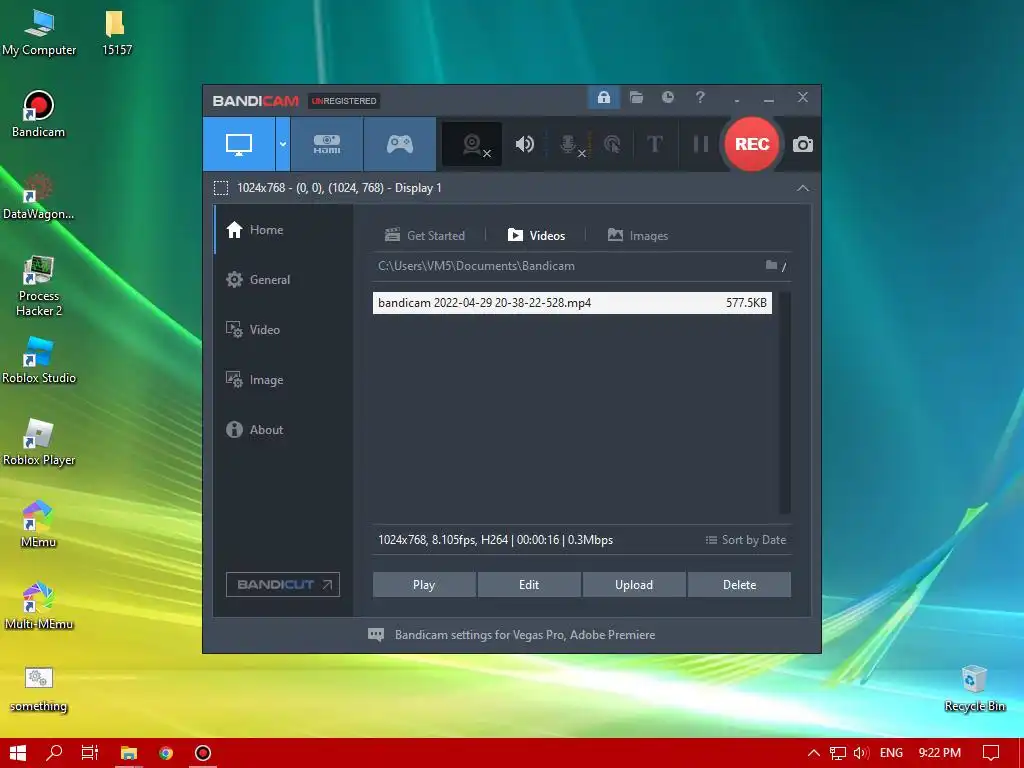Click the Recycle Bin icon
This screenshot has width=1024, height=768.
[x=974, y=689]
